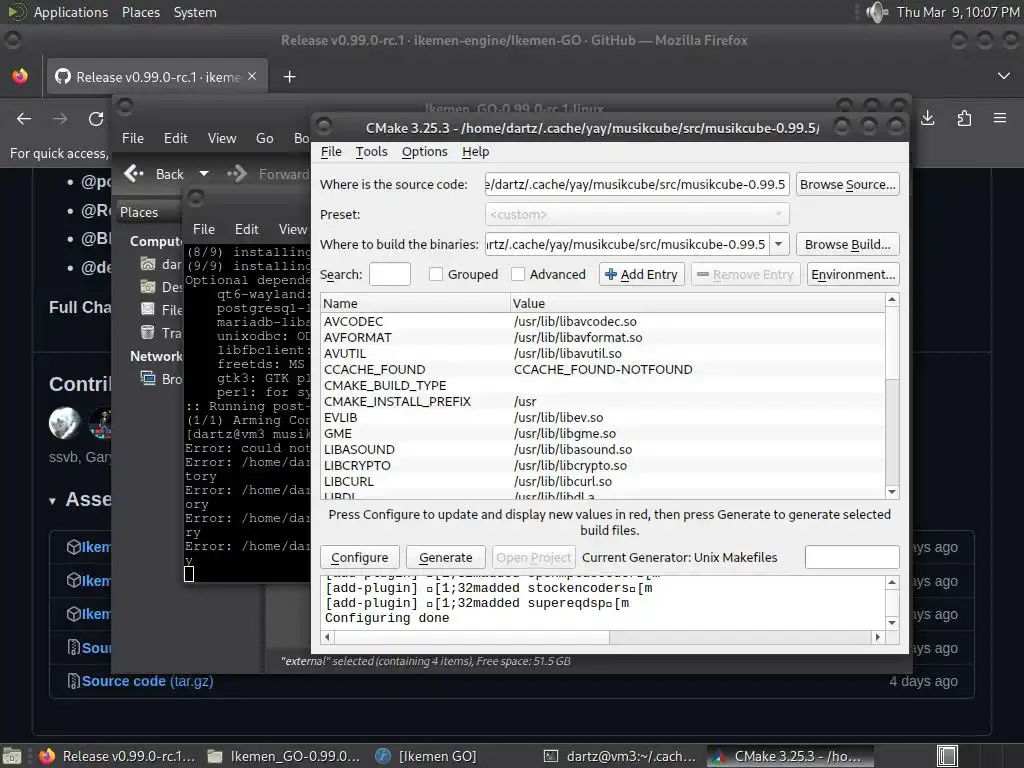This screenshot has width=1024, height=768.
Task: Click the first contributor avatar on GitHub
Action: tap(64, 423)
